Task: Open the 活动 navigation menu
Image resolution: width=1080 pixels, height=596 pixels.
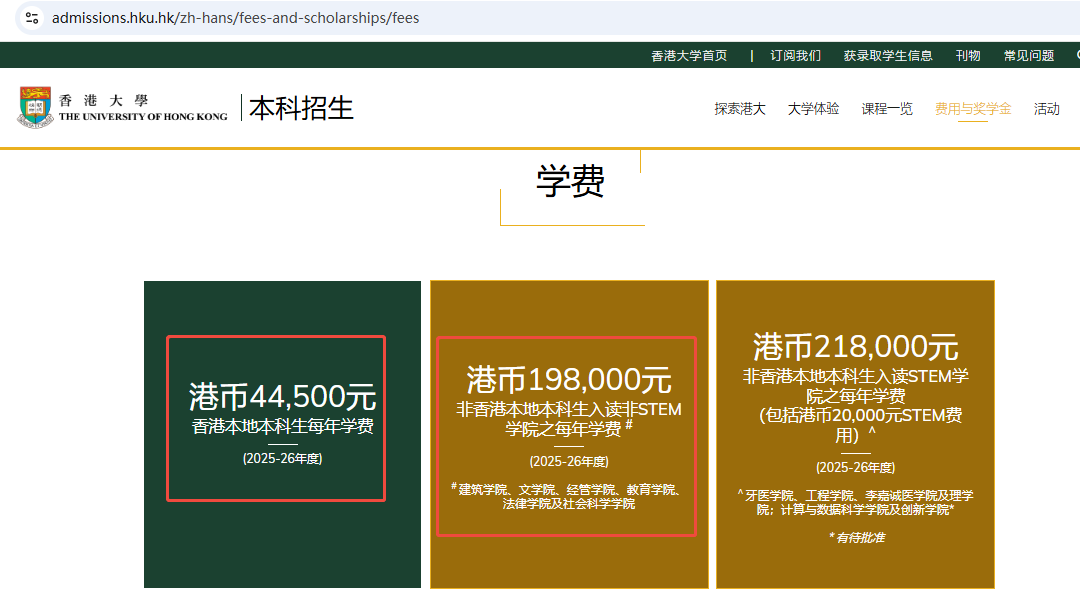Action: coord(1047,109)
